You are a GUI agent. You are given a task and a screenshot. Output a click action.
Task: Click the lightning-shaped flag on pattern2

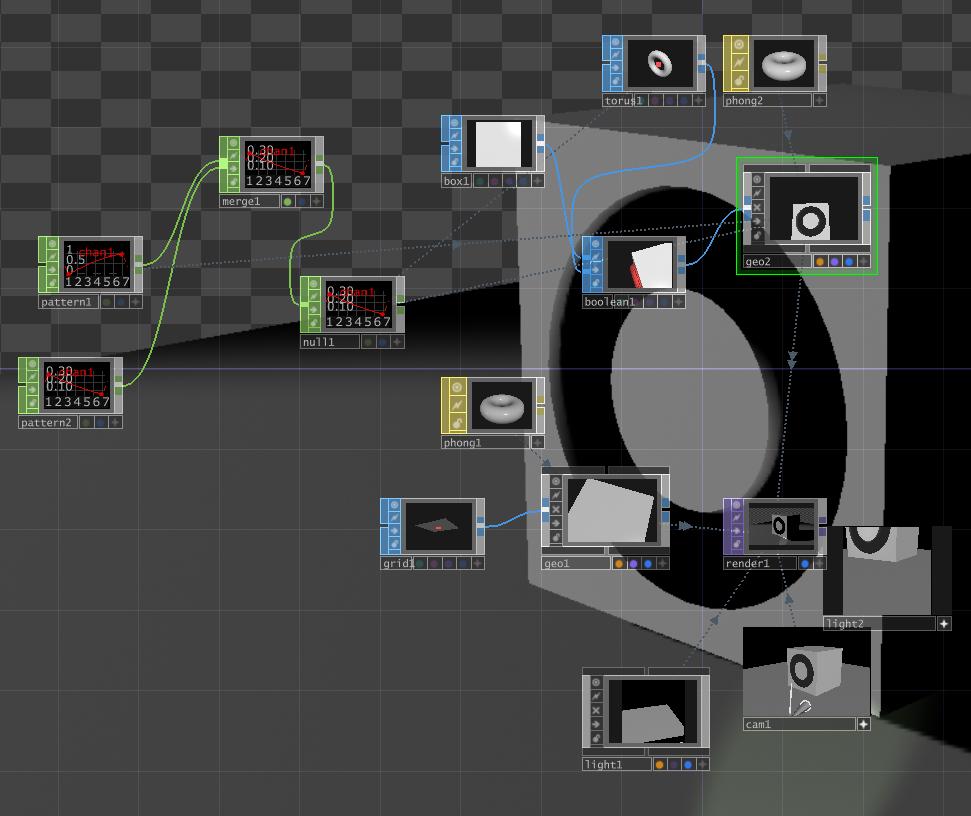click(33, 376)
